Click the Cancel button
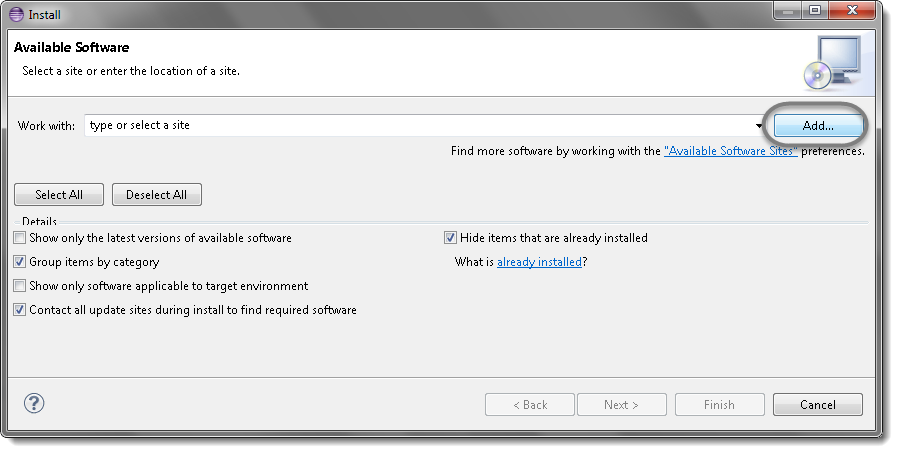The width and height of the screenshot is (898, 453). pos(817,405)
